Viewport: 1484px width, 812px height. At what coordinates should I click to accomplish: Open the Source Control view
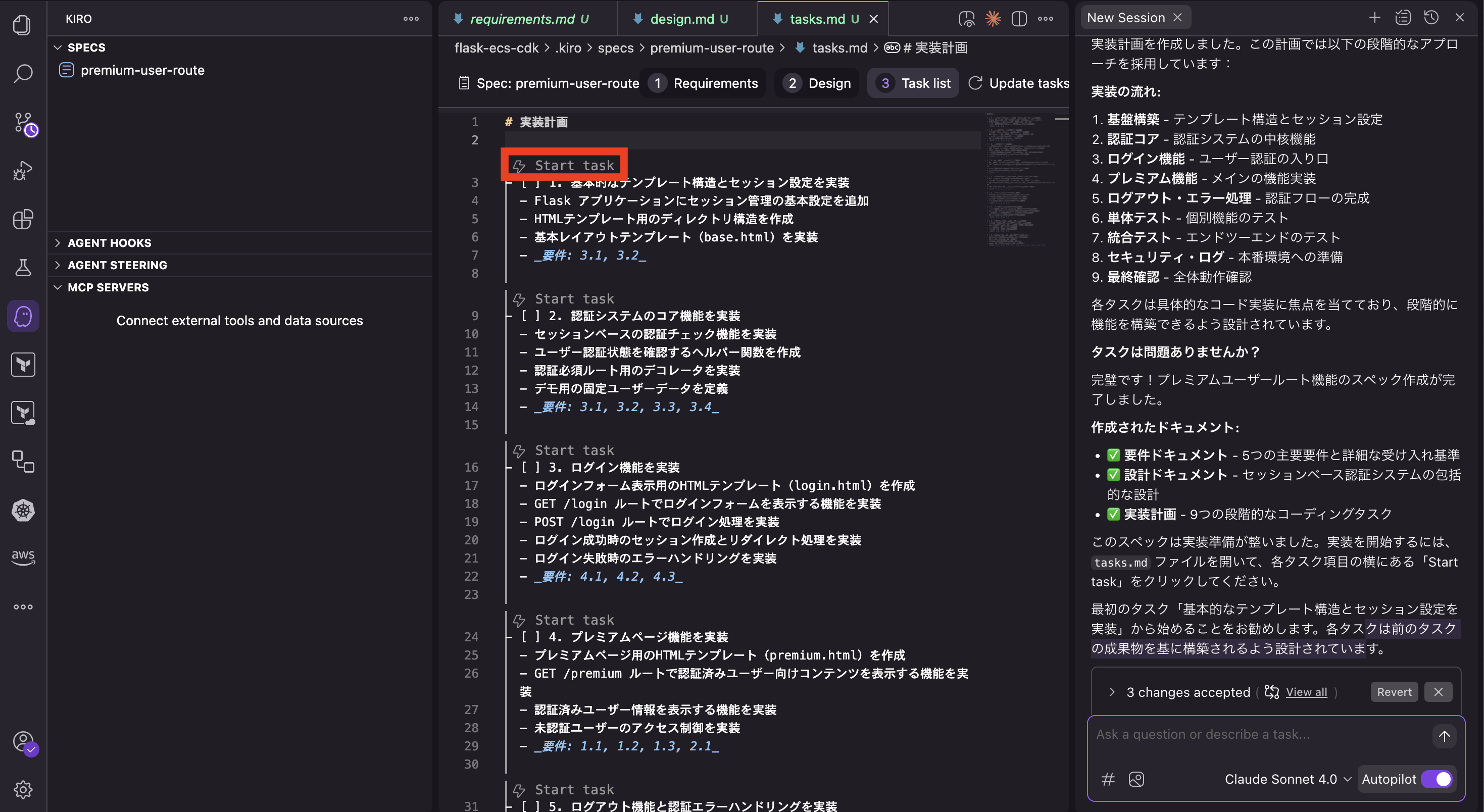point(23,123)
